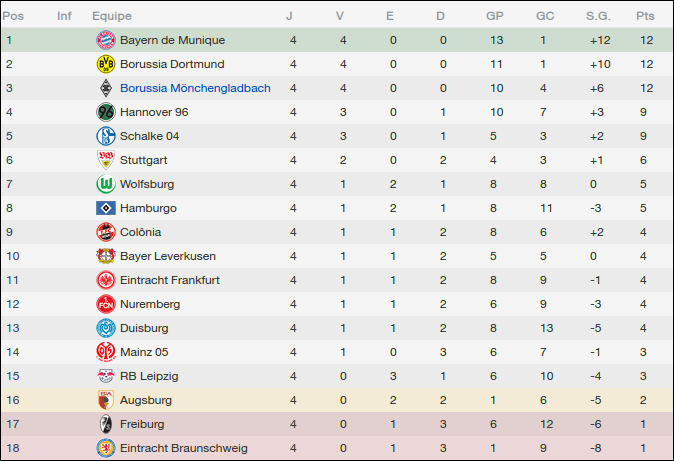674x461 pixels.
Task: Click the Borussia Dortmund club badge
Action: (x=105, y=64)
